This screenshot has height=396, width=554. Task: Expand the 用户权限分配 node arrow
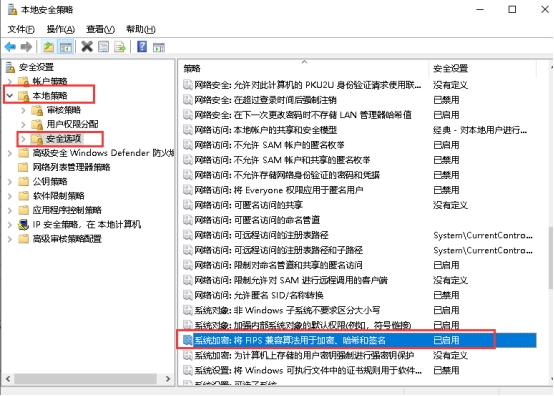click(x=23, y=124)
